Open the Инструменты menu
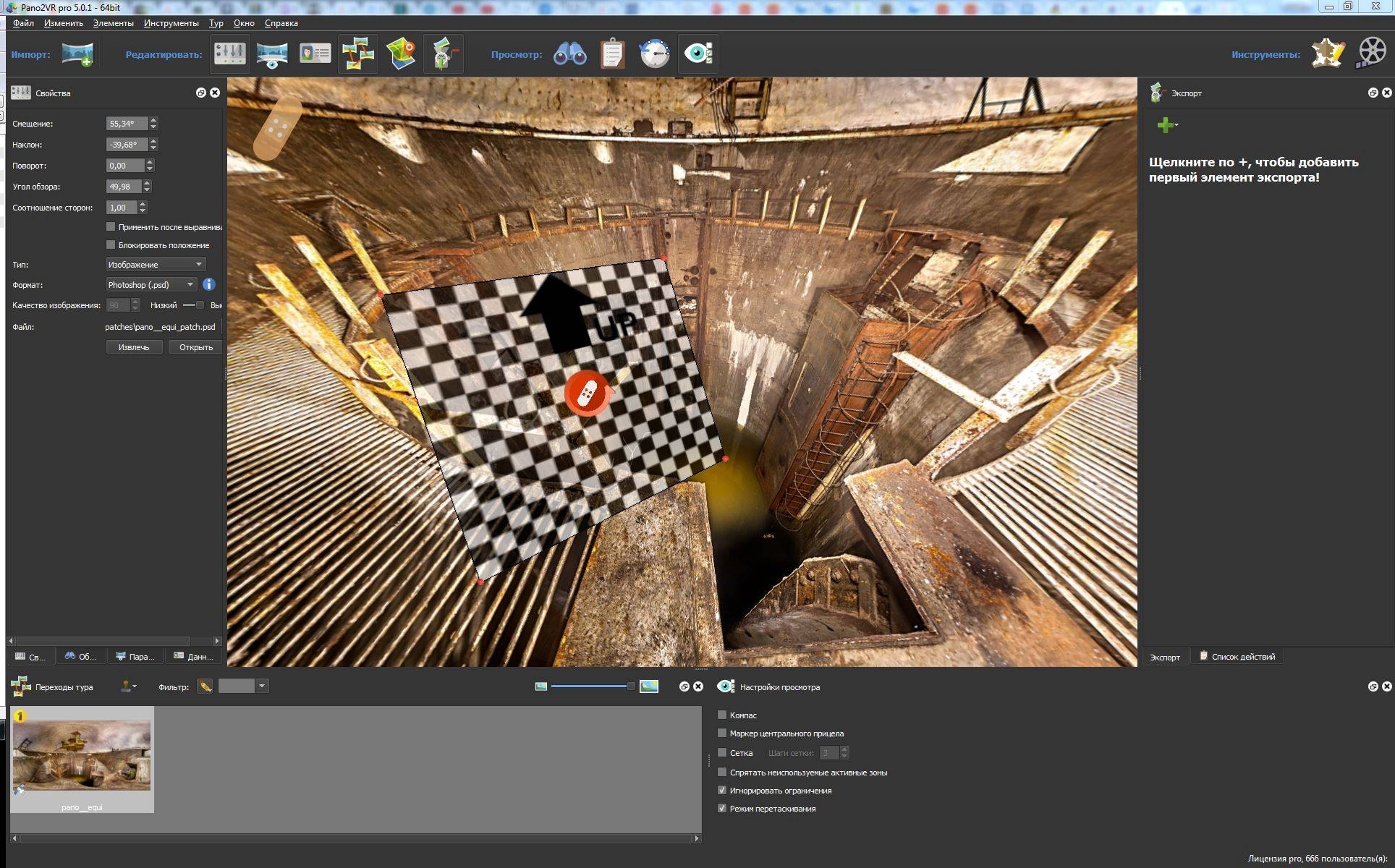Image resolution: width=1395 pixels, height=868 pixels. pyautogui.click(x=171, y=23)
